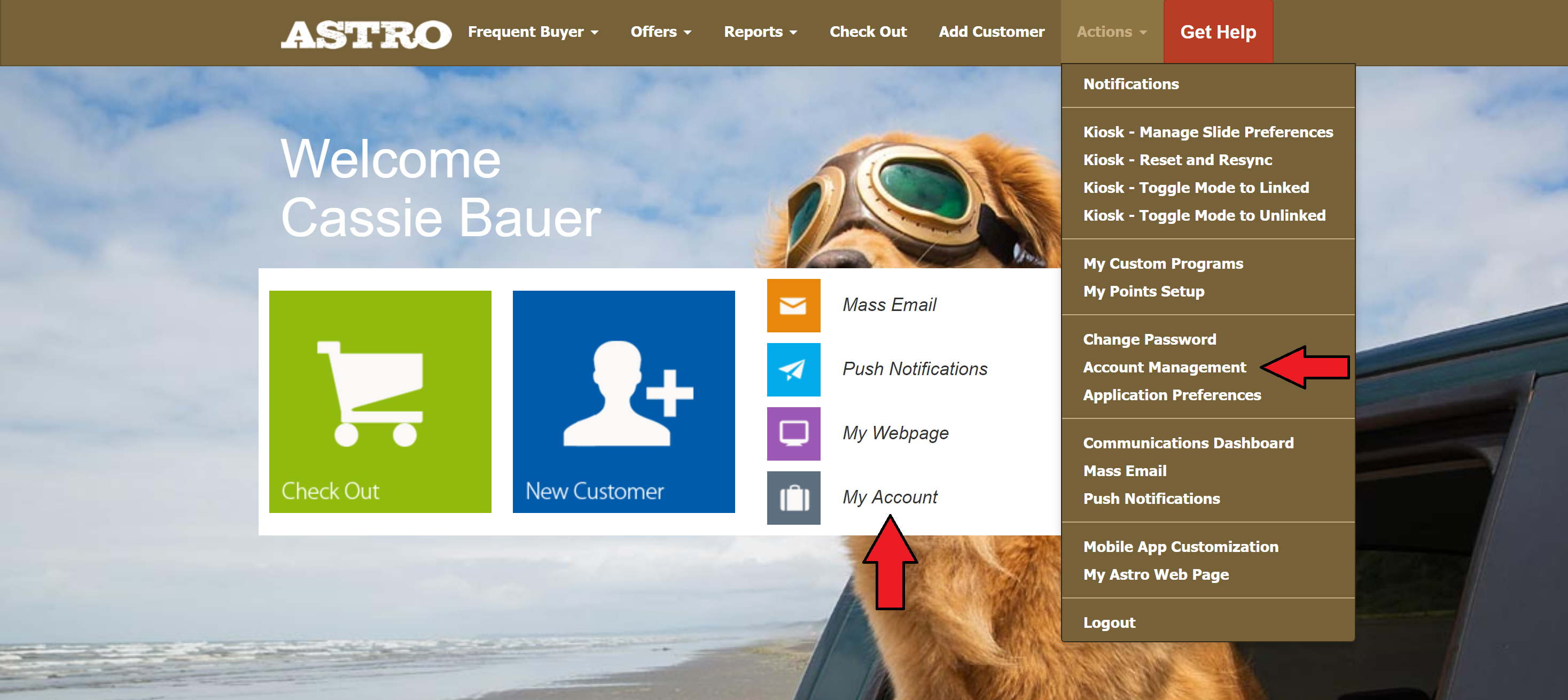The width and height of the screenshot is (1568, 700).
Task: Expand the Reports dropdown
Action: click(760, 32)
